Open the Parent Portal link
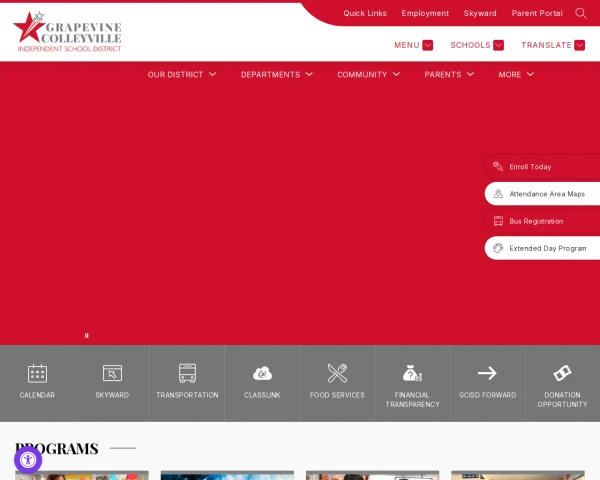 click(x=537, y=13)
